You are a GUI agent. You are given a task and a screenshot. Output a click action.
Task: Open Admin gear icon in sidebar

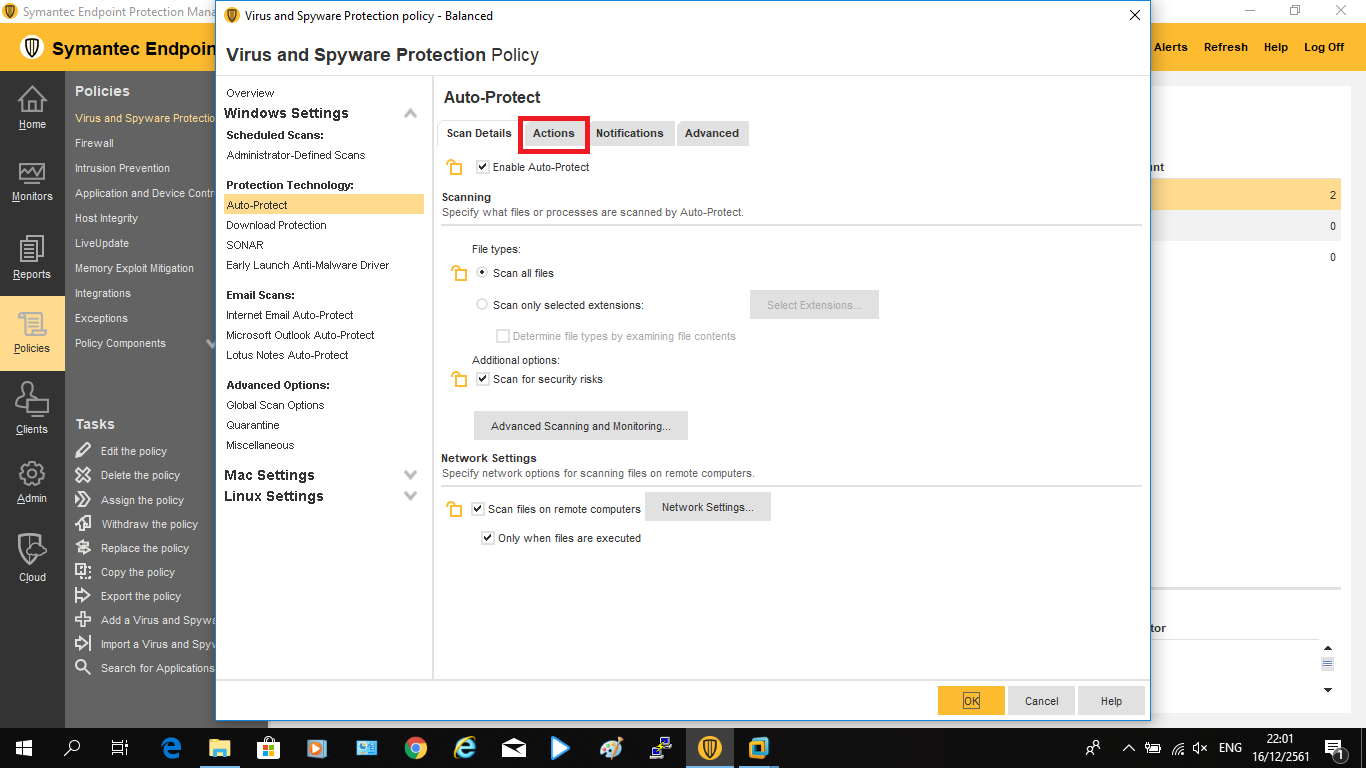coord(32,481)
